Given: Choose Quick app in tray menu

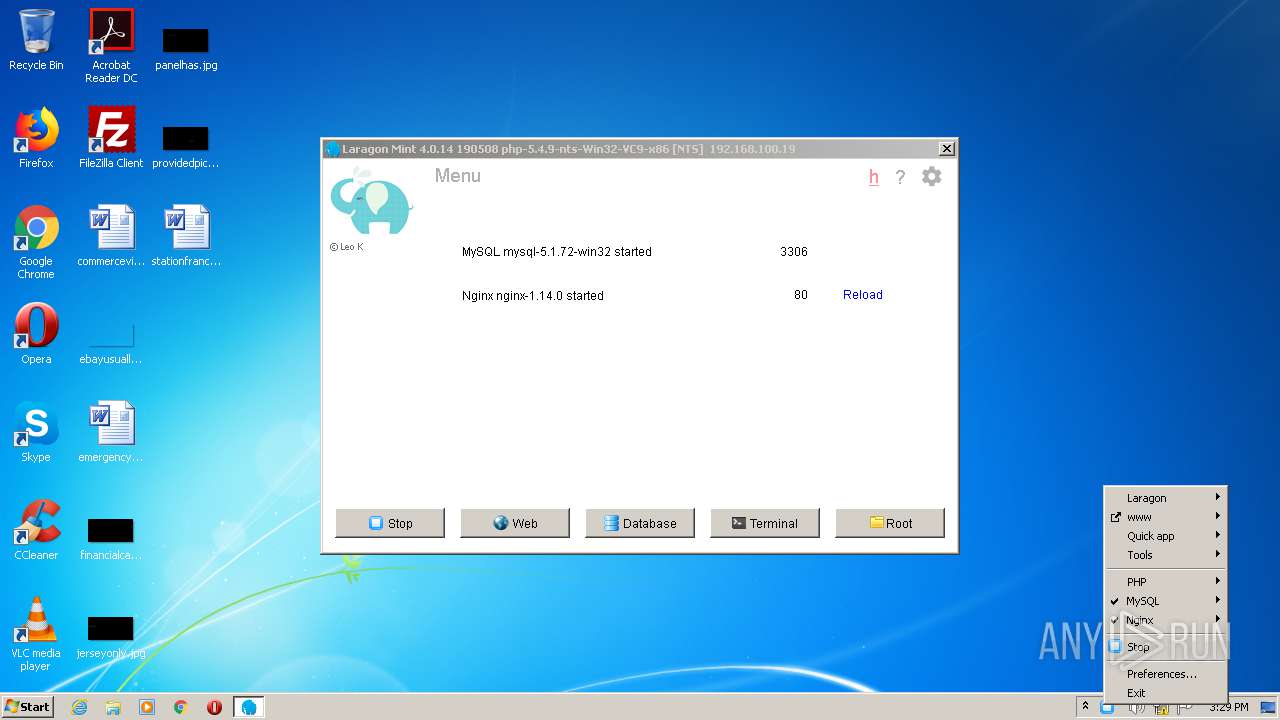Looking at the screenshot, I should click(x=1165, y=536).
